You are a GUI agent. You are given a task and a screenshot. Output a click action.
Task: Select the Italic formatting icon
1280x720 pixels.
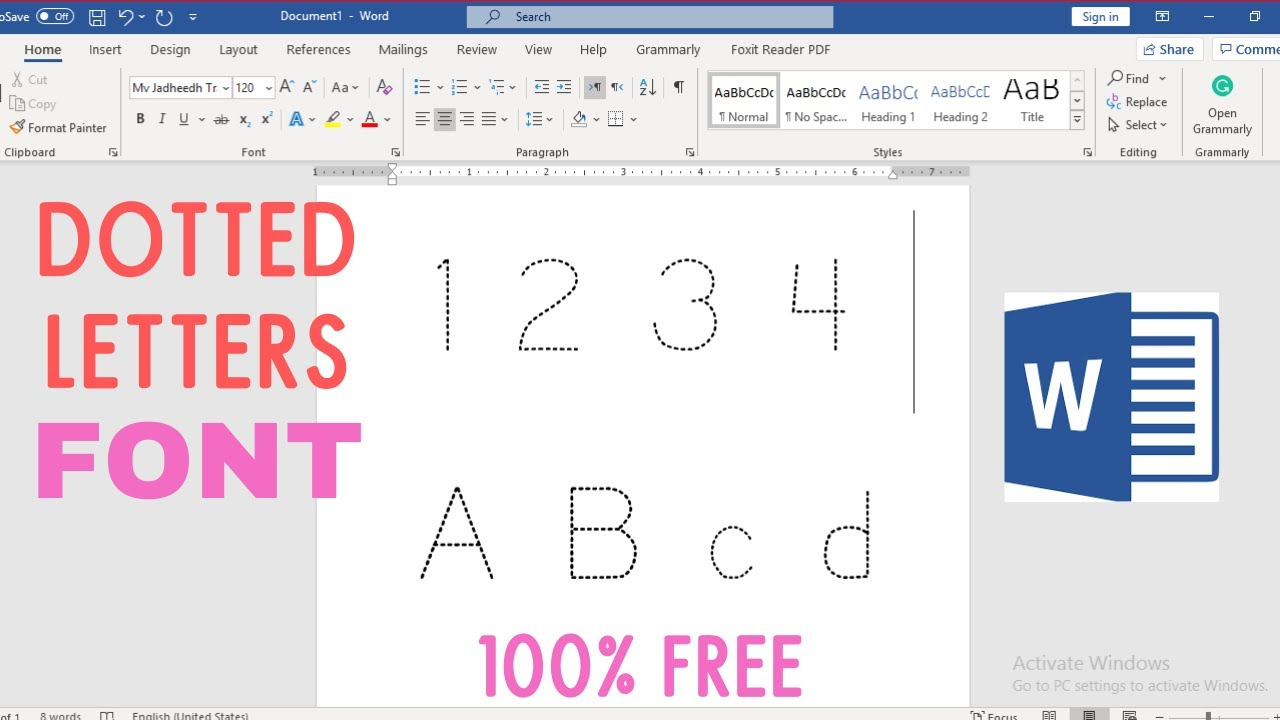161,118
